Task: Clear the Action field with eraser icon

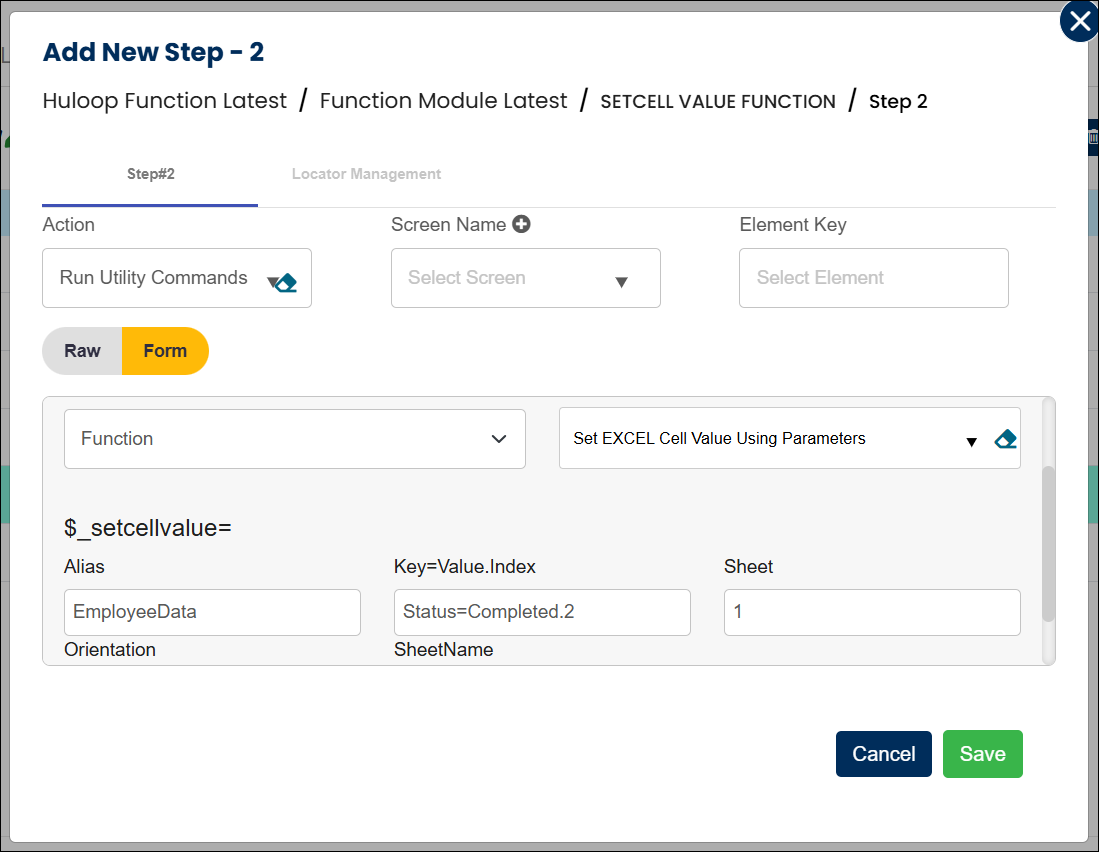Action: pos(286,282)
